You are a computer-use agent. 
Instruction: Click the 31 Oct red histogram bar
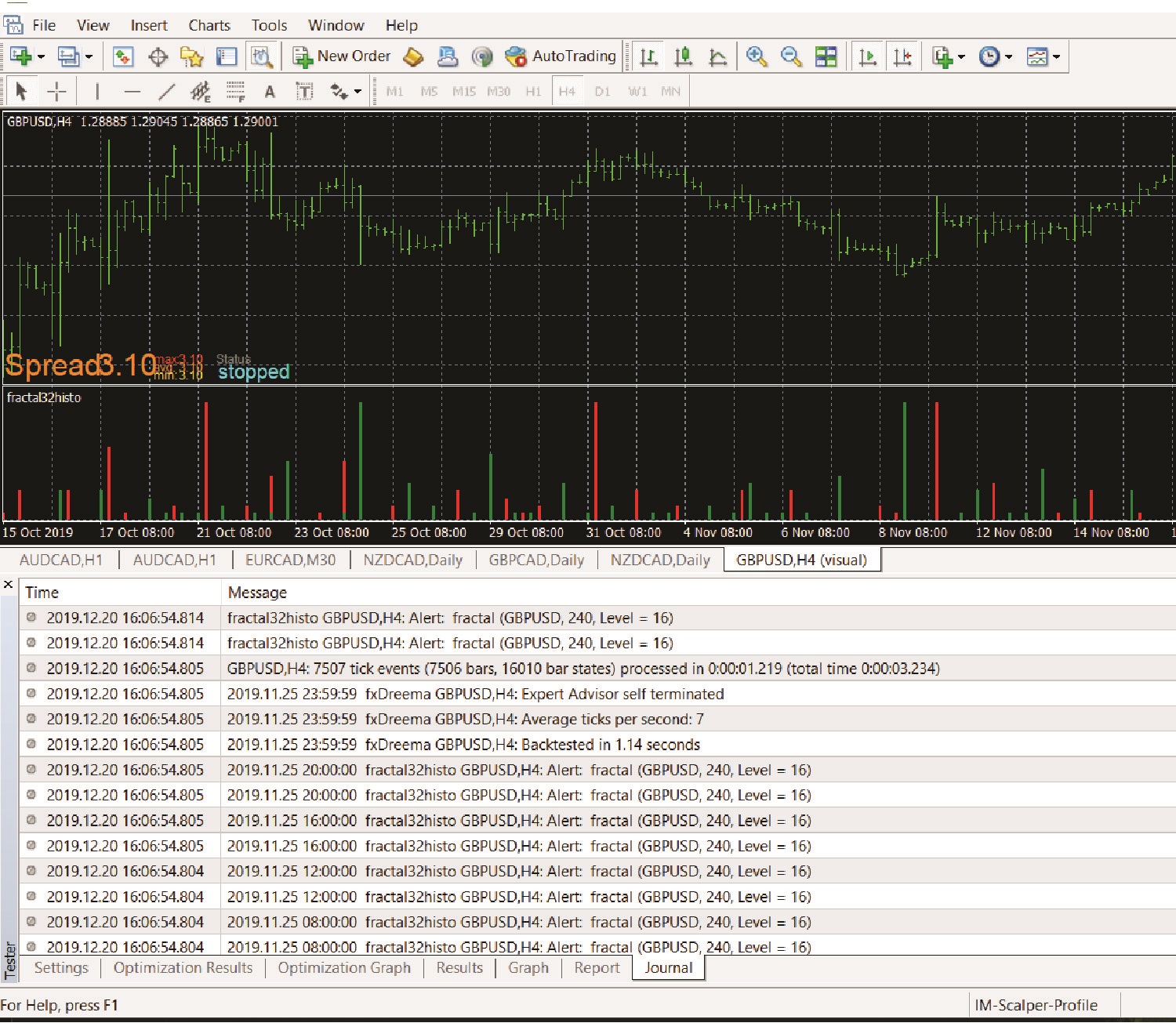pos(596,461)
